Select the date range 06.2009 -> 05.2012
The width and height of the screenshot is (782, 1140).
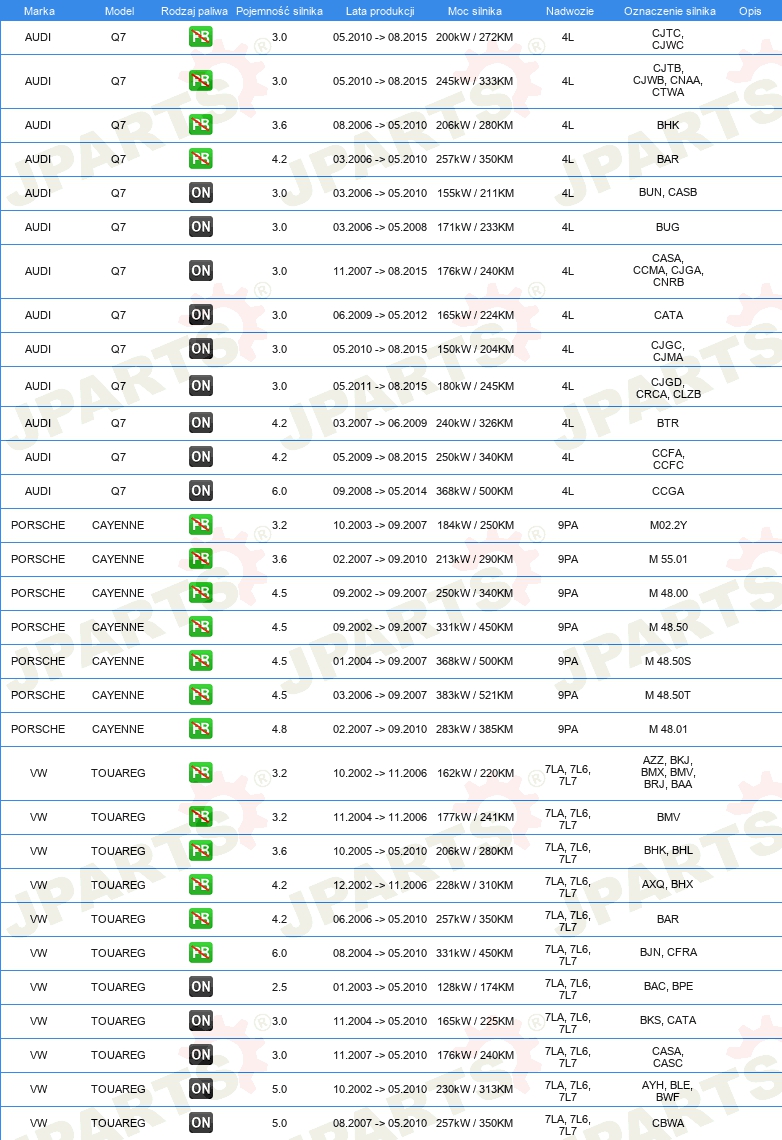[380, 316]
